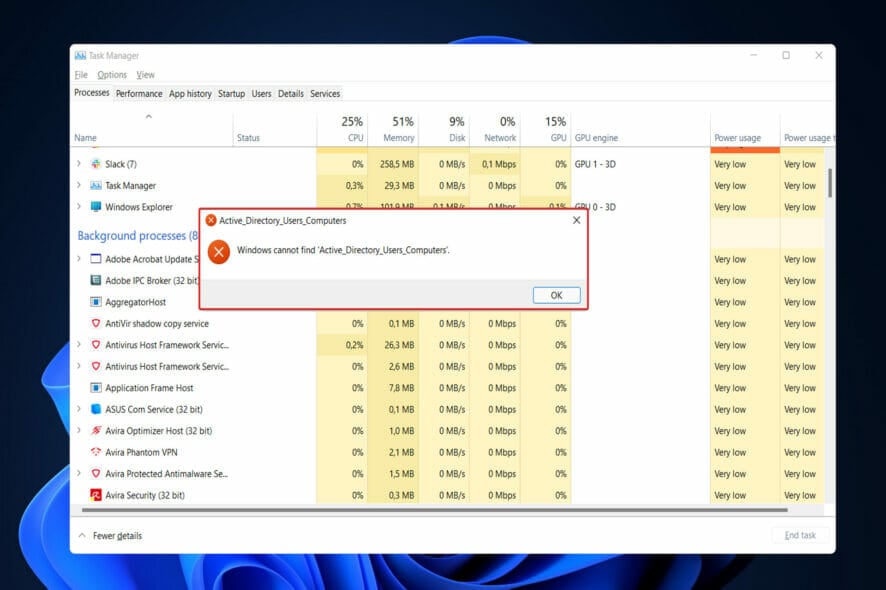Sort by the Network column header
886x590 pixels.
(495, 129)
